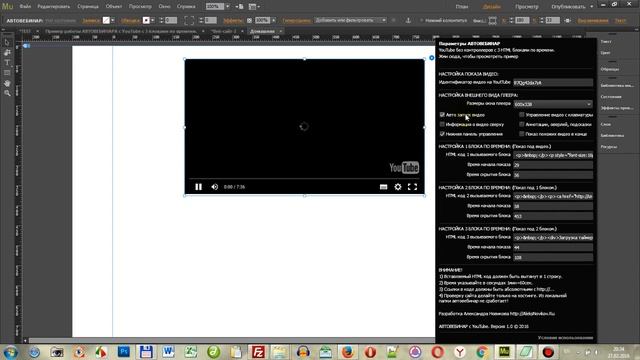Switch the video to fullscreen
640x360 pixels.
pyautogui.click(x=412, y=187)
